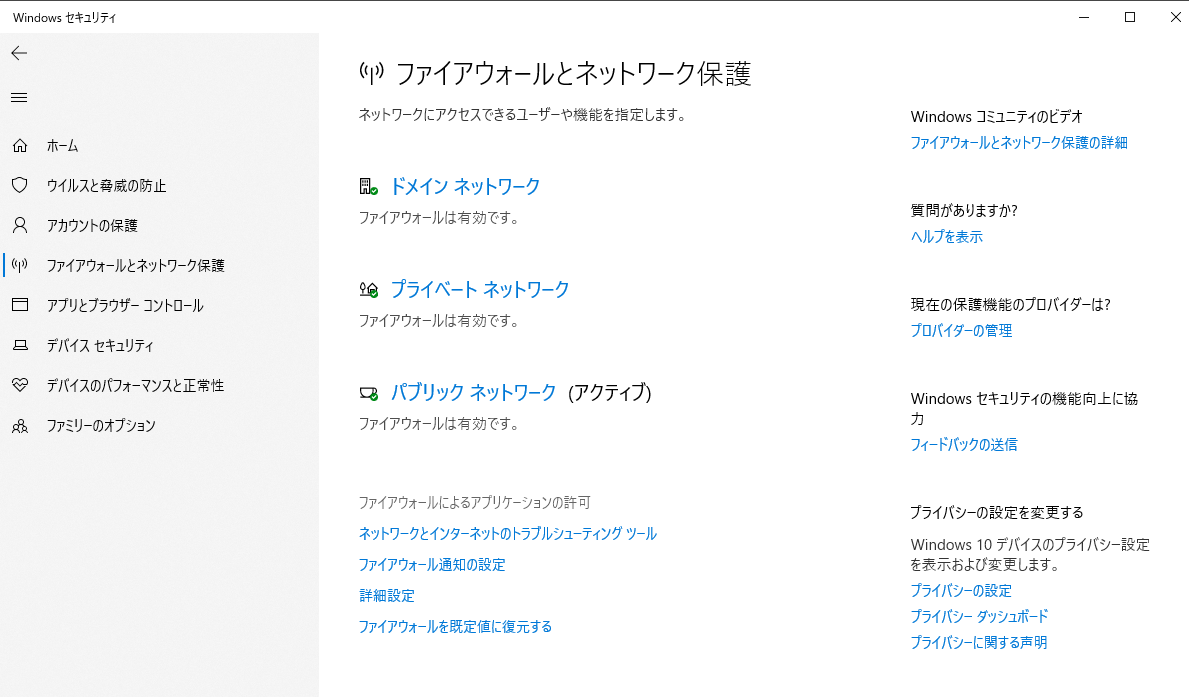Go to アプリとブラウザー コントロール
The width and height of the screenshot is (1189, 697).
[125, 306]
